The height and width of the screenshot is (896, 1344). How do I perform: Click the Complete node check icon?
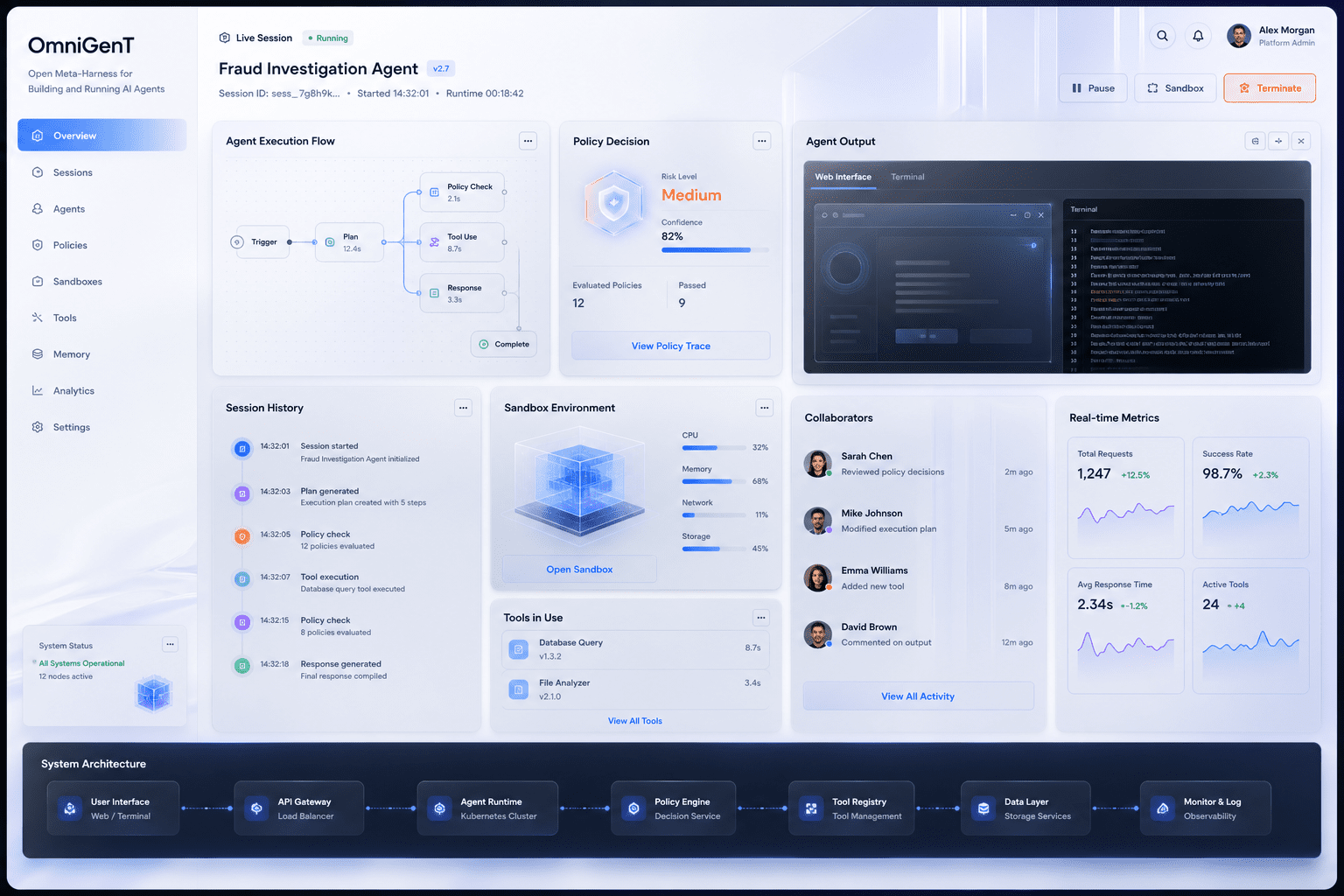(x=484, y=345)
